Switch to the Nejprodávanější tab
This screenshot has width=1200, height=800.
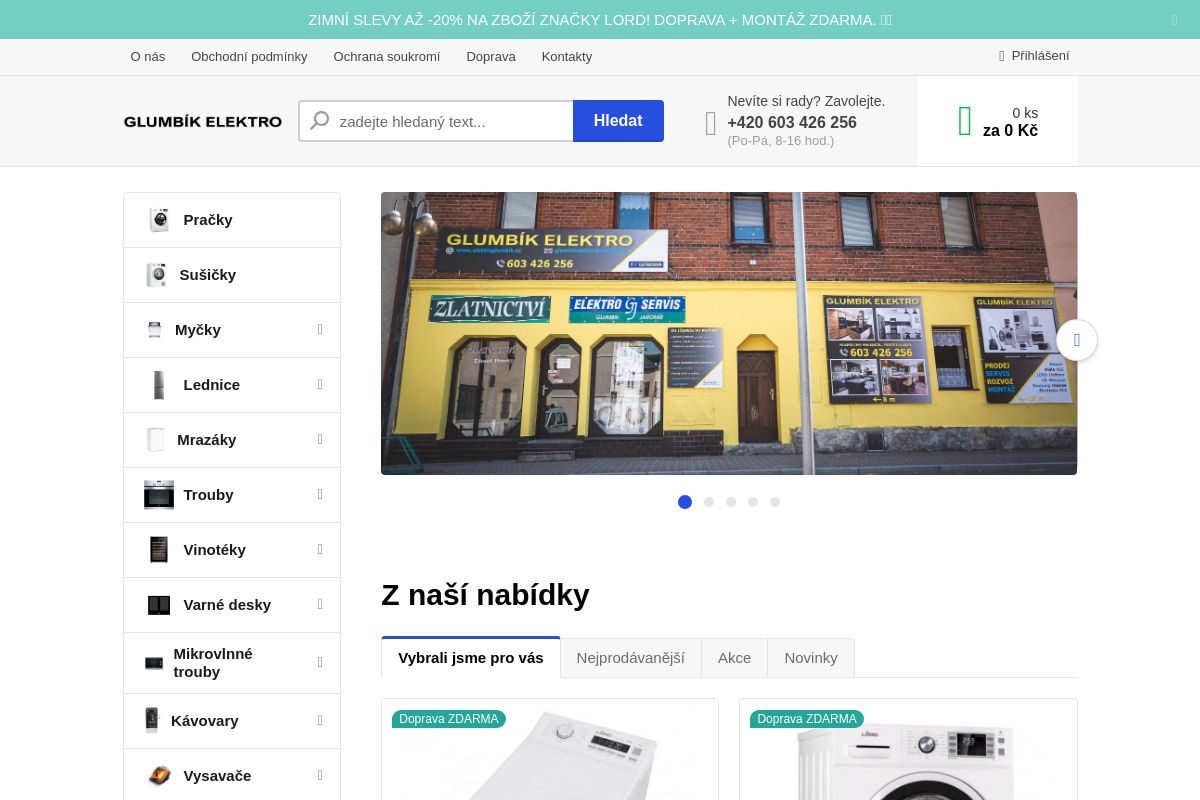pyautogui.click(x=631, y=657)
